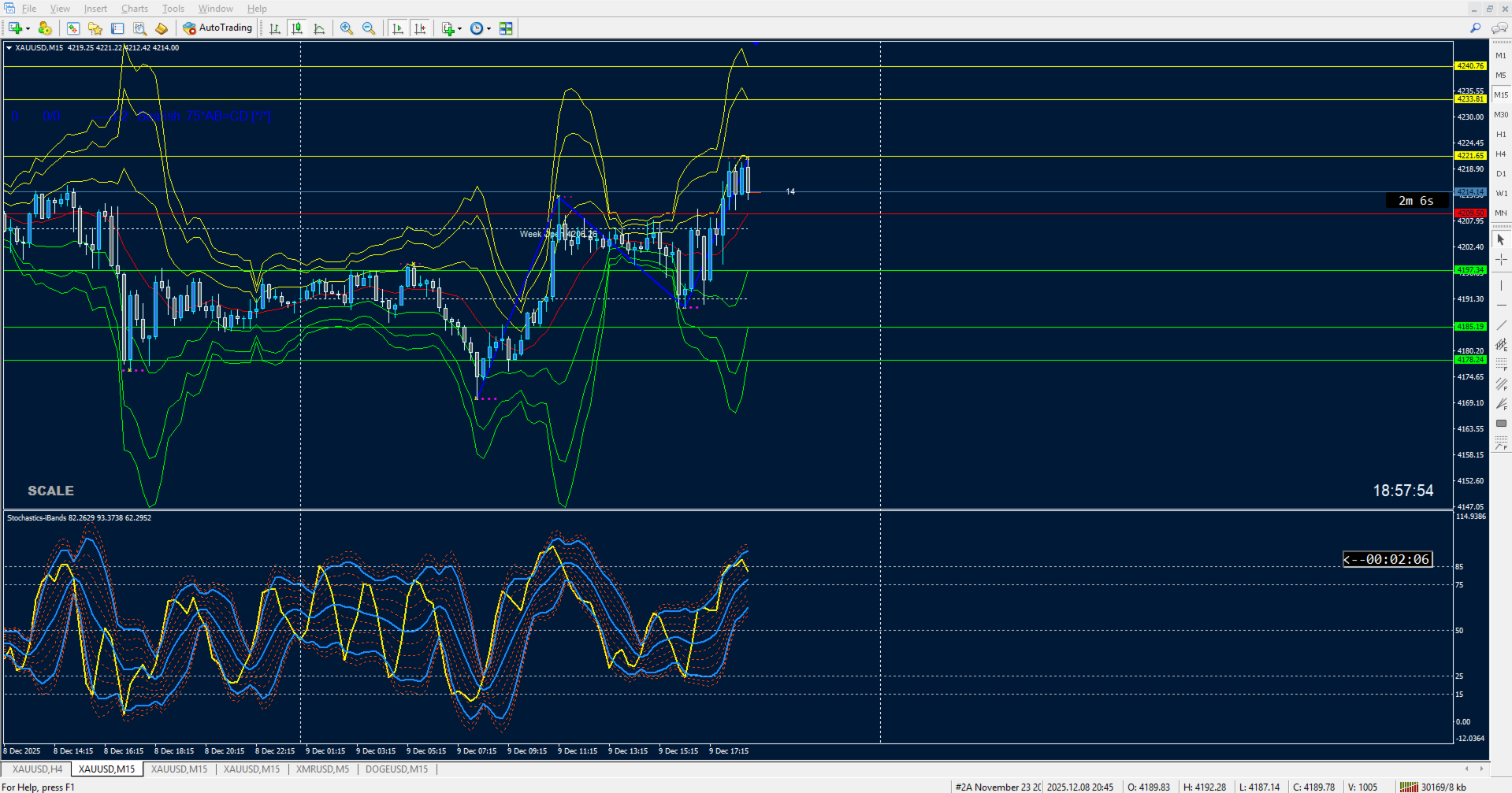Expand the XAUUSD,M15 chart title triangle
Viewport: 1512px width, 793px height.
pyautogui.click(x=9, y=48)
